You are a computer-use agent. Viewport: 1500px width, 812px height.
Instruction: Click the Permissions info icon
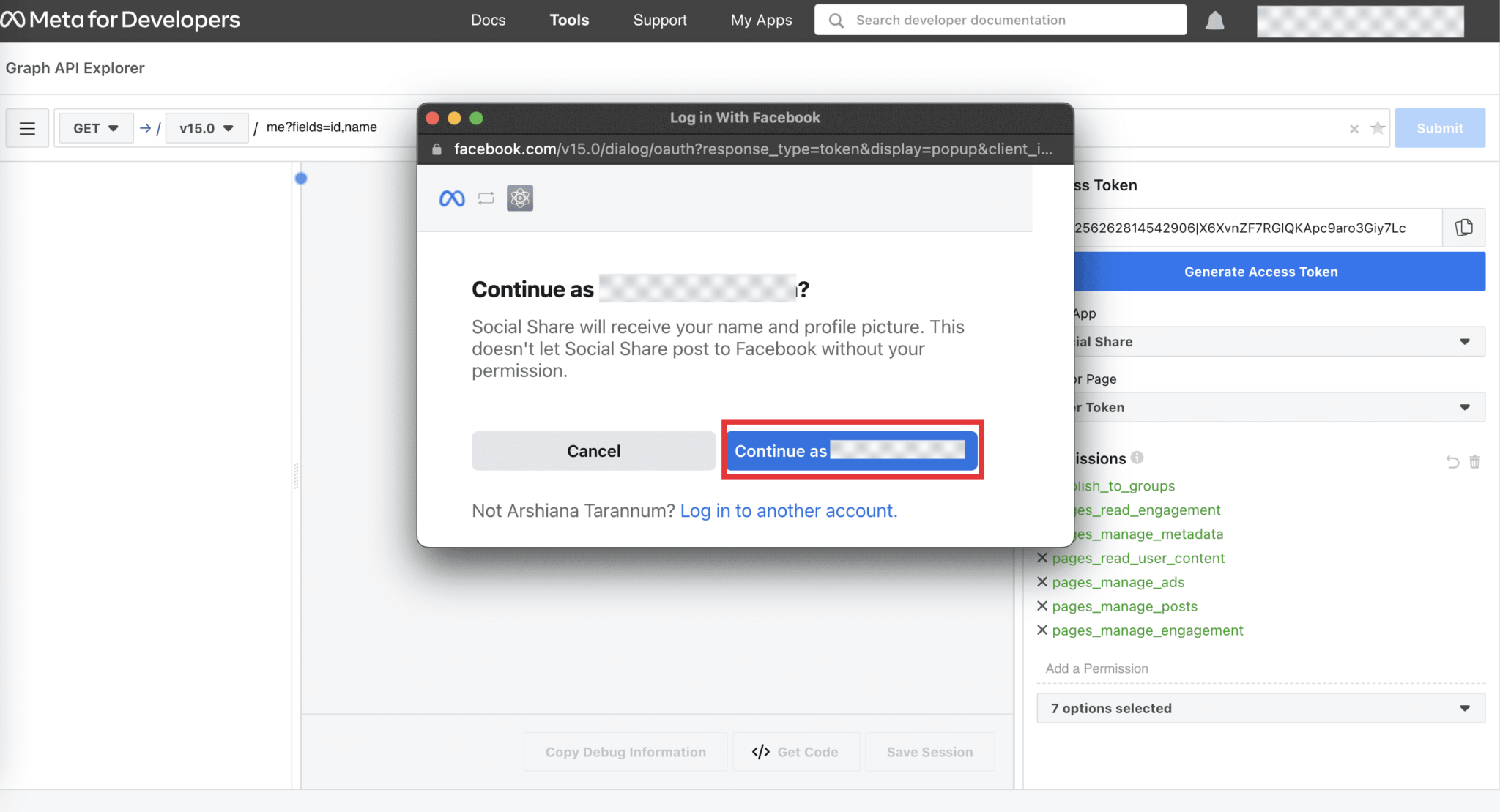point(1137,458)
